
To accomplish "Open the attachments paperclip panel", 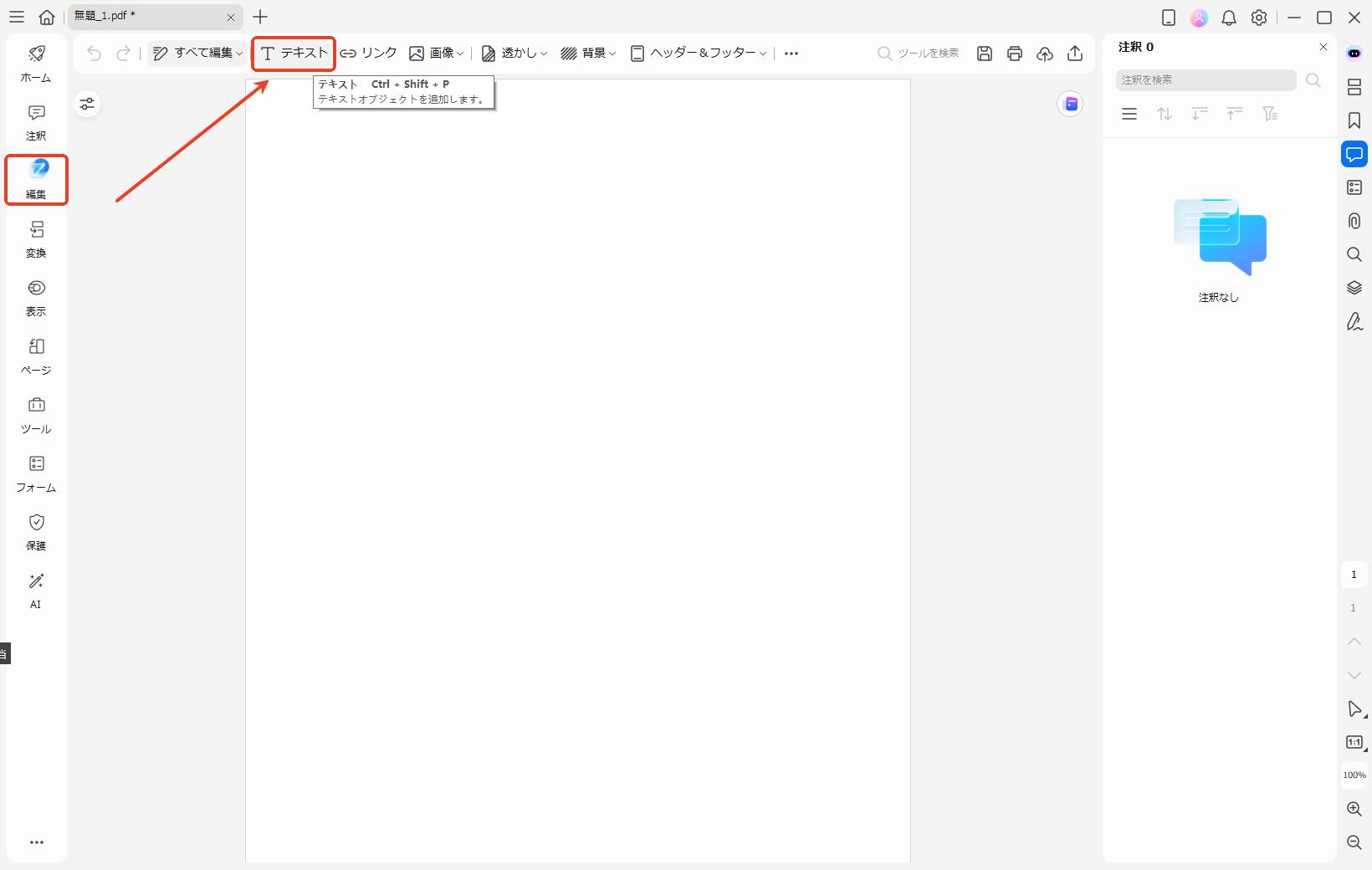I will click(x=1354, y=221).
